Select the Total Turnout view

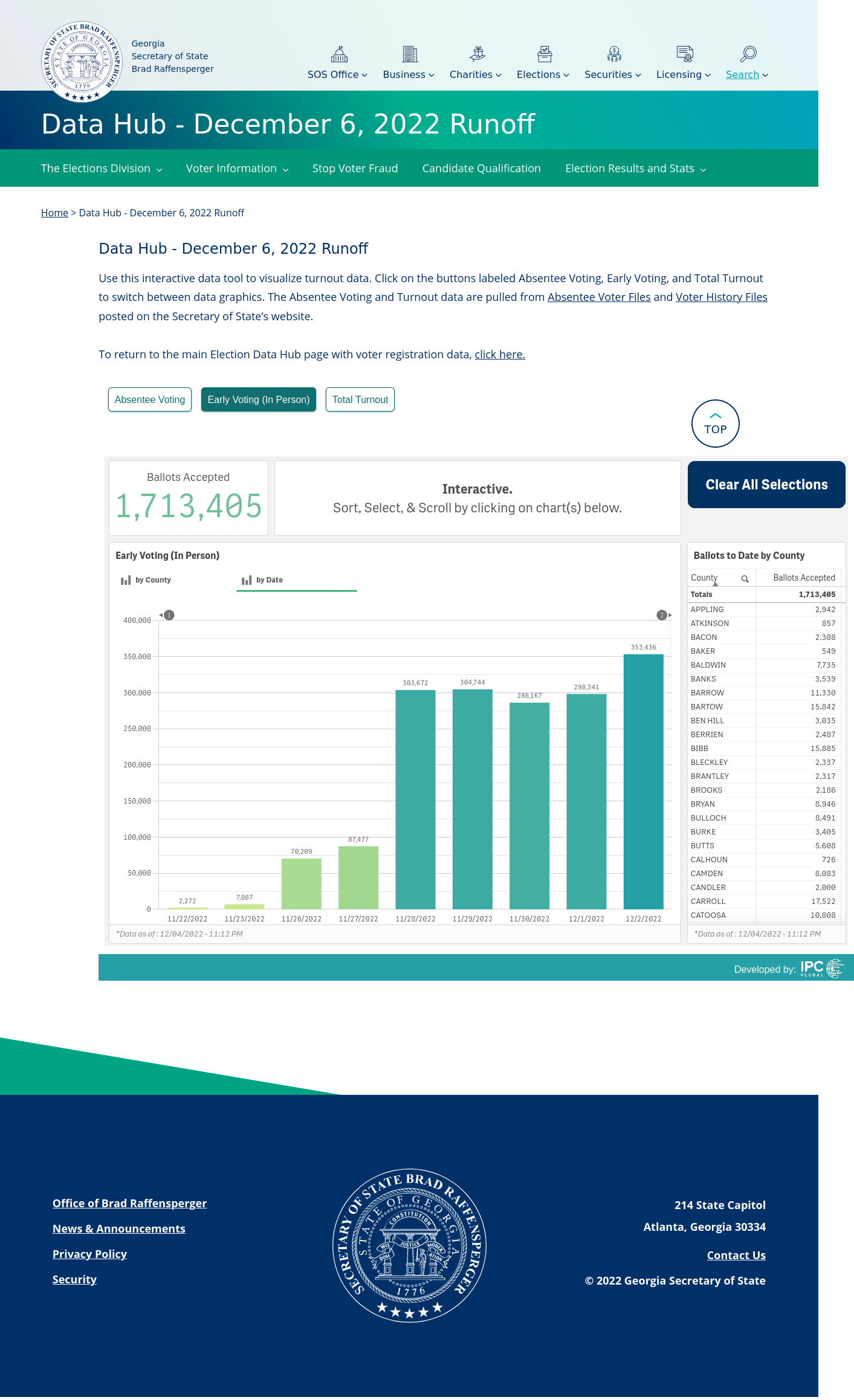click(x=360, y=399)
